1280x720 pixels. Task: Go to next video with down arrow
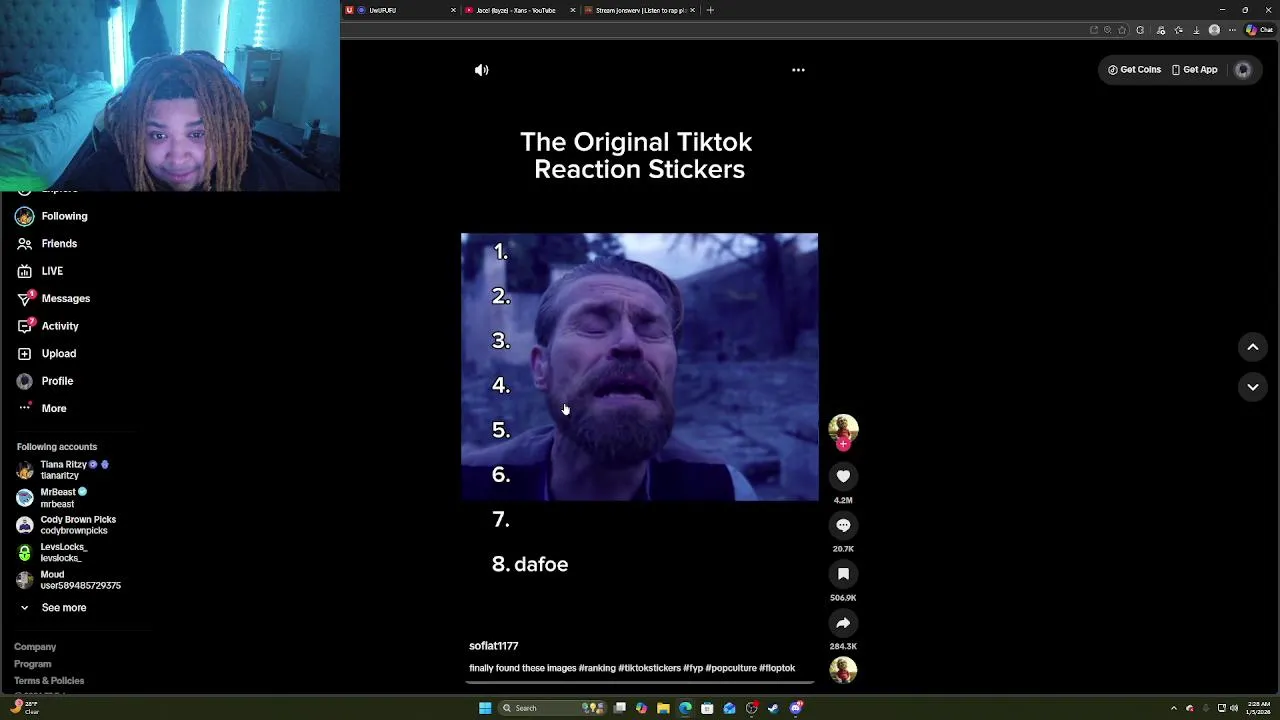point(1252,387)
